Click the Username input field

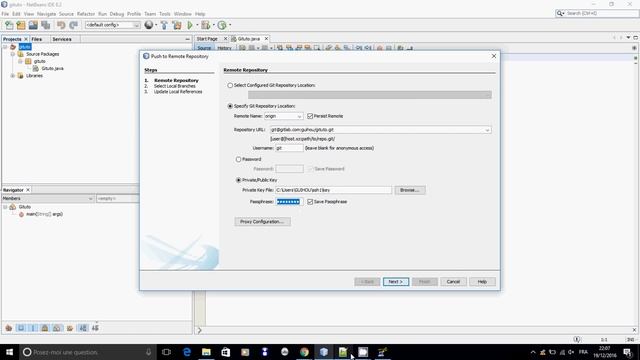pos(289,148)
